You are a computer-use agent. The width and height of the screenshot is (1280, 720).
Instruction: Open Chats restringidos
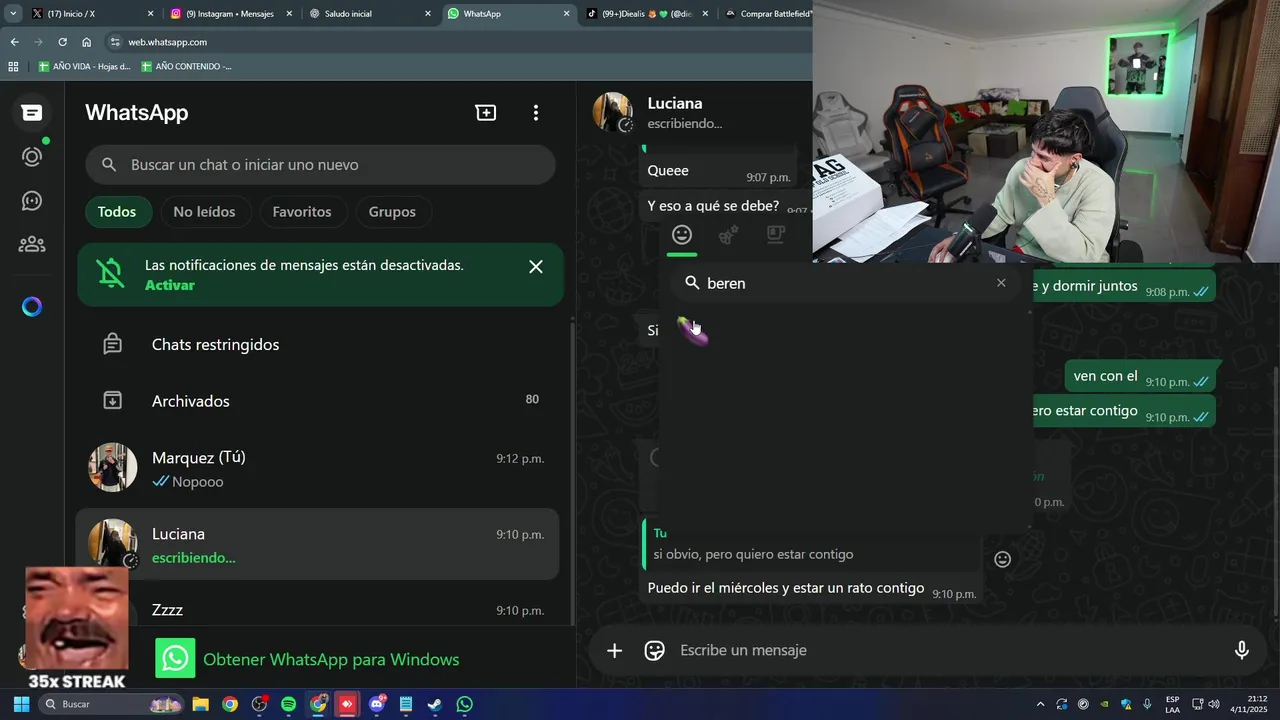pyautogui.click(x=318, y=344)
